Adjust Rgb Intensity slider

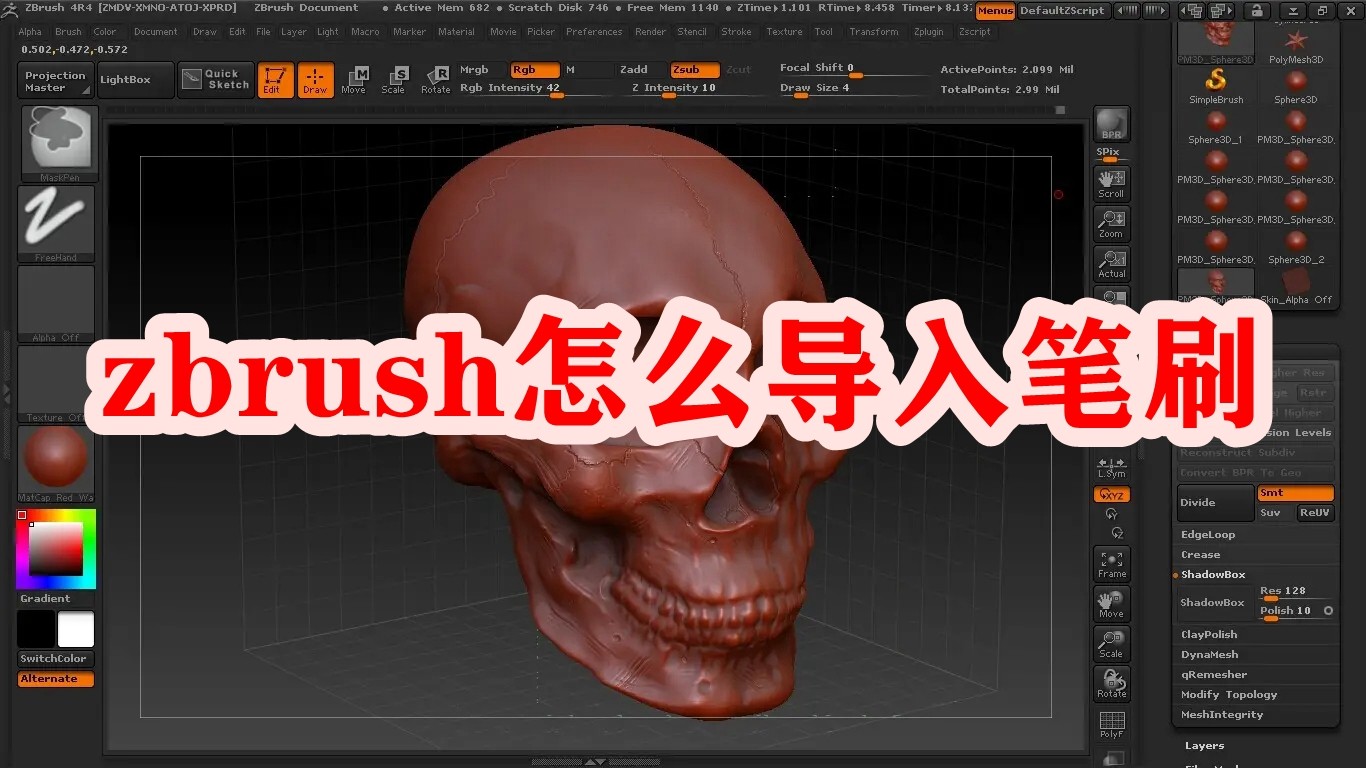(534, 89)
